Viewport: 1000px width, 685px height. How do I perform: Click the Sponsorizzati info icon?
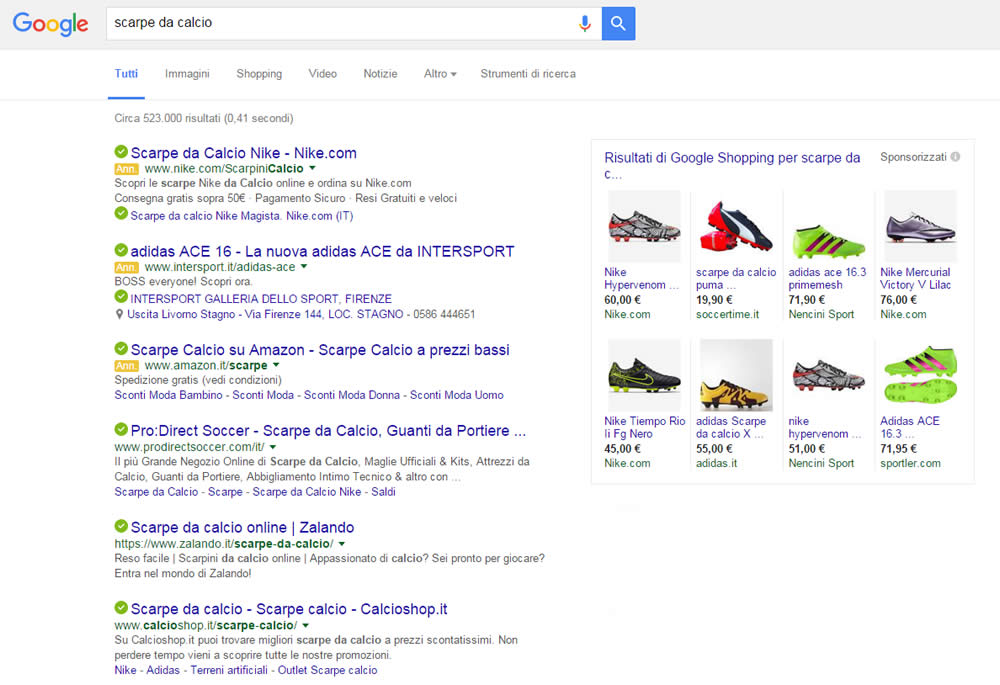[x=955, y=157]
